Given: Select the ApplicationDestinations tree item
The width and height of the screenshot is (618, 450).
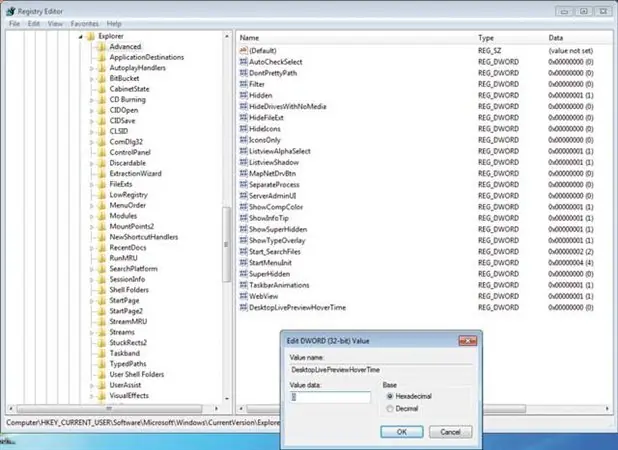Looking at the screenshot, I should [x=147, y=57].
